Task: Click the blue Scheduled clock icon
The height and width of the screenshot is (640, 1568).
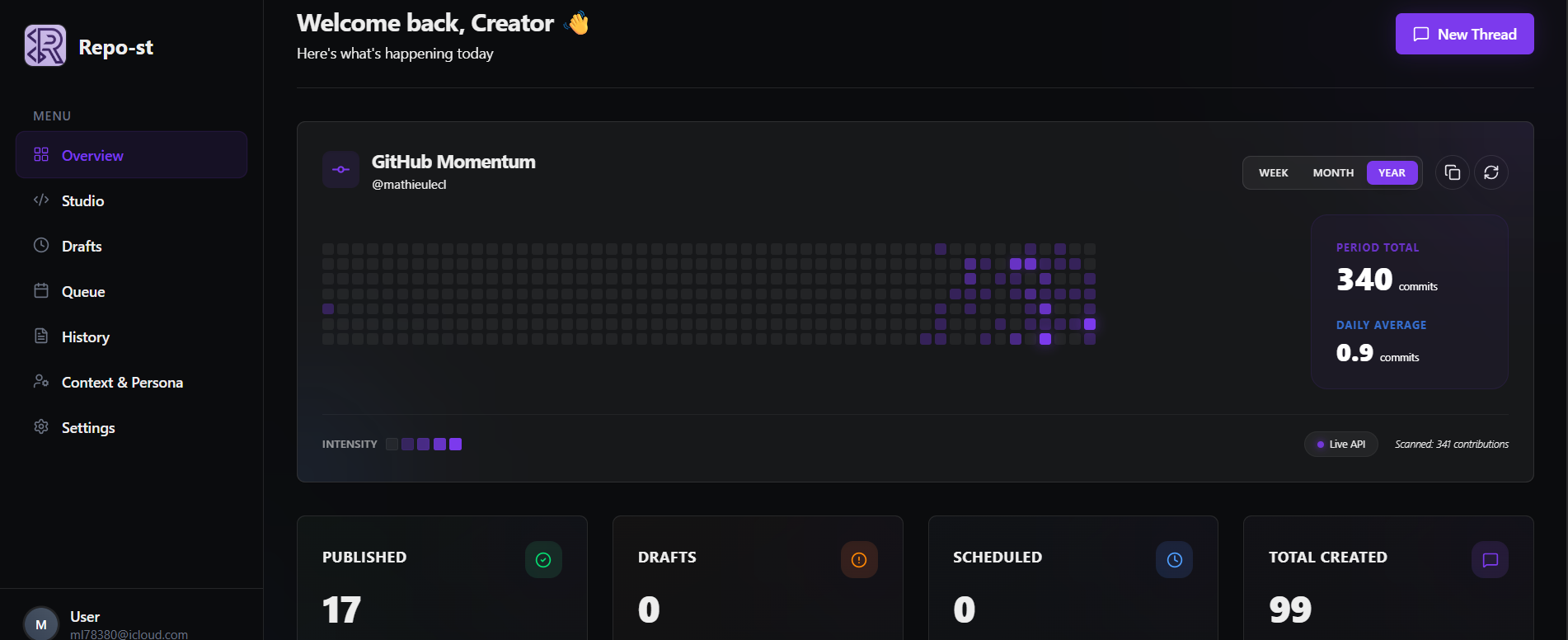Action: 1174,560
